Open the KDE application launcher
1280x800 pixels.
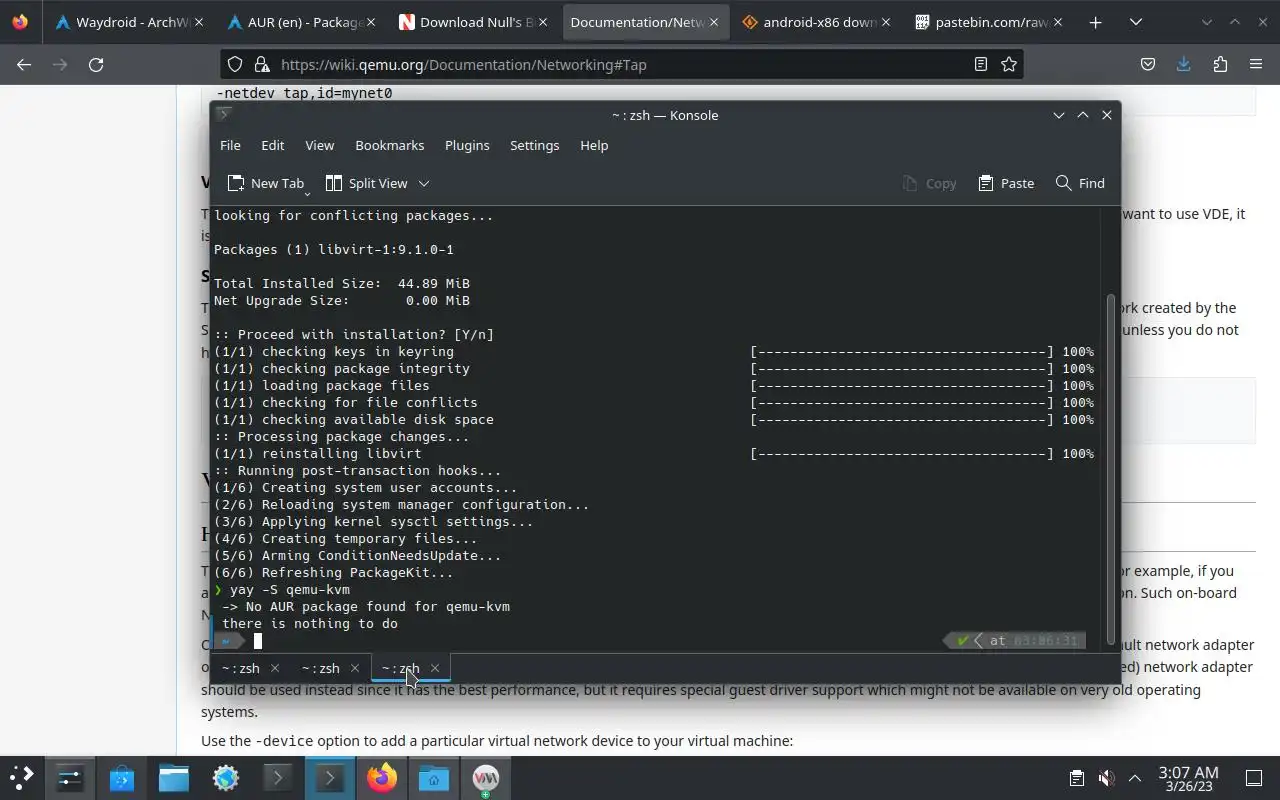click(21, 777)
